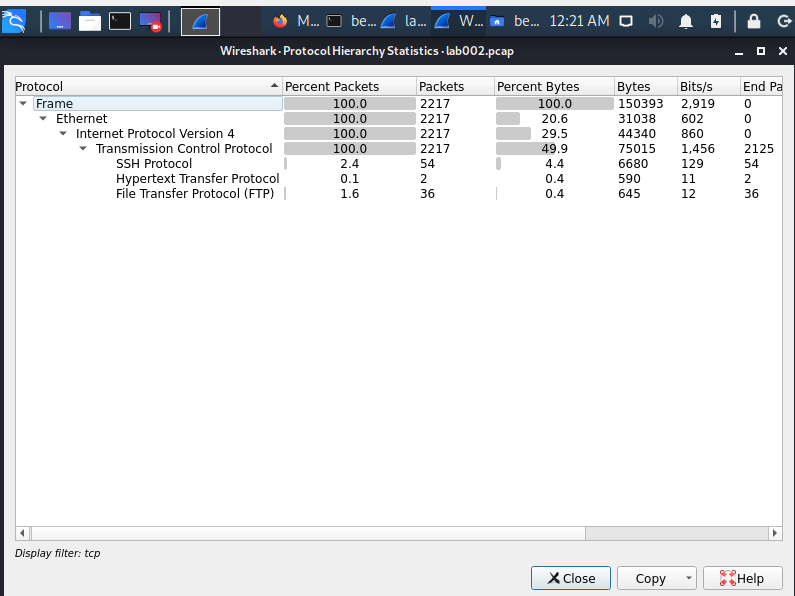Click the TCP end packets value 2125
Viewport: 795px width, 596px height.
[758, 148]
